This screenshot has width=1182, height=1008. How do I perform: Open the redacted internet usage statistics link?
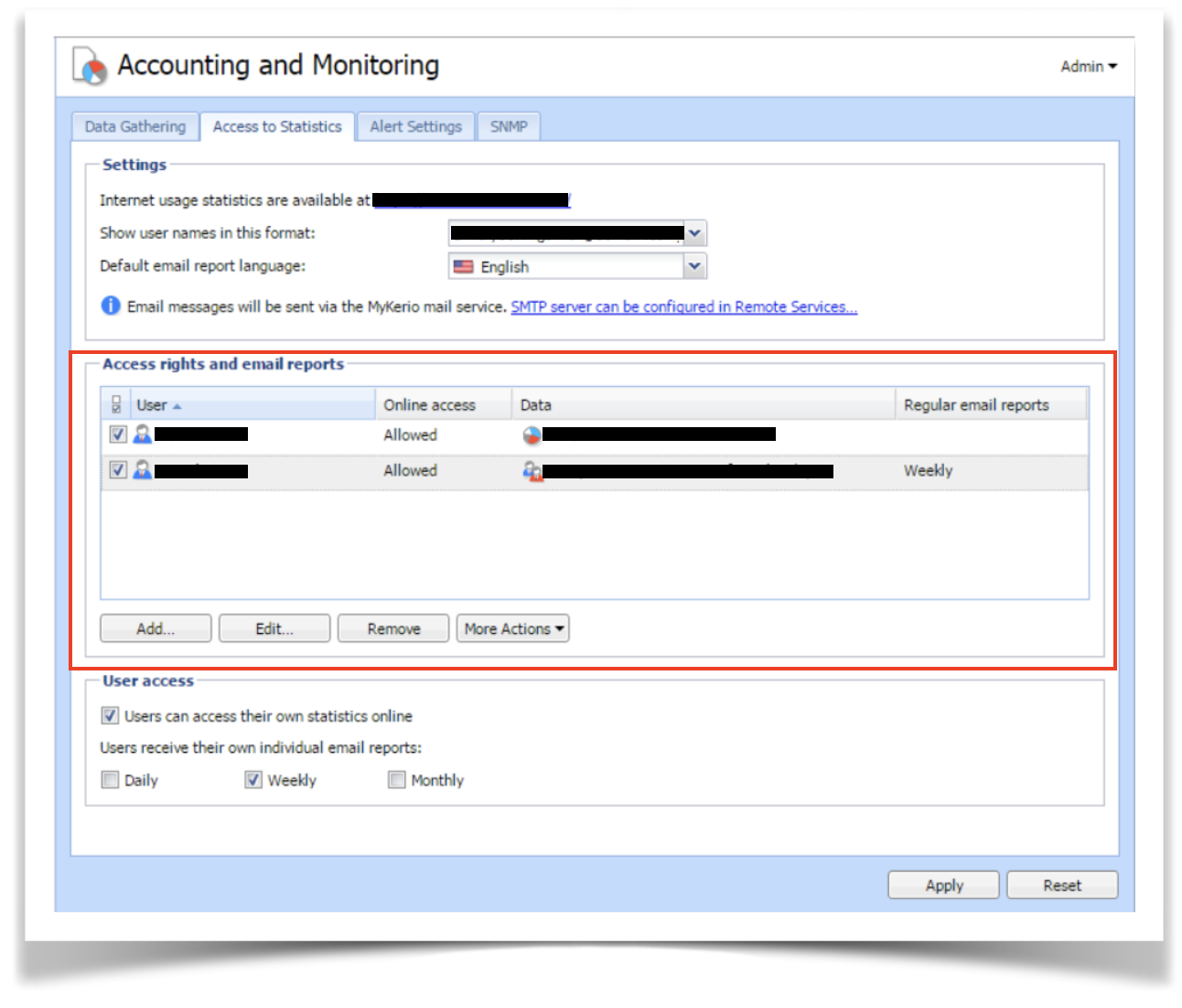click(x=471, y=199)
